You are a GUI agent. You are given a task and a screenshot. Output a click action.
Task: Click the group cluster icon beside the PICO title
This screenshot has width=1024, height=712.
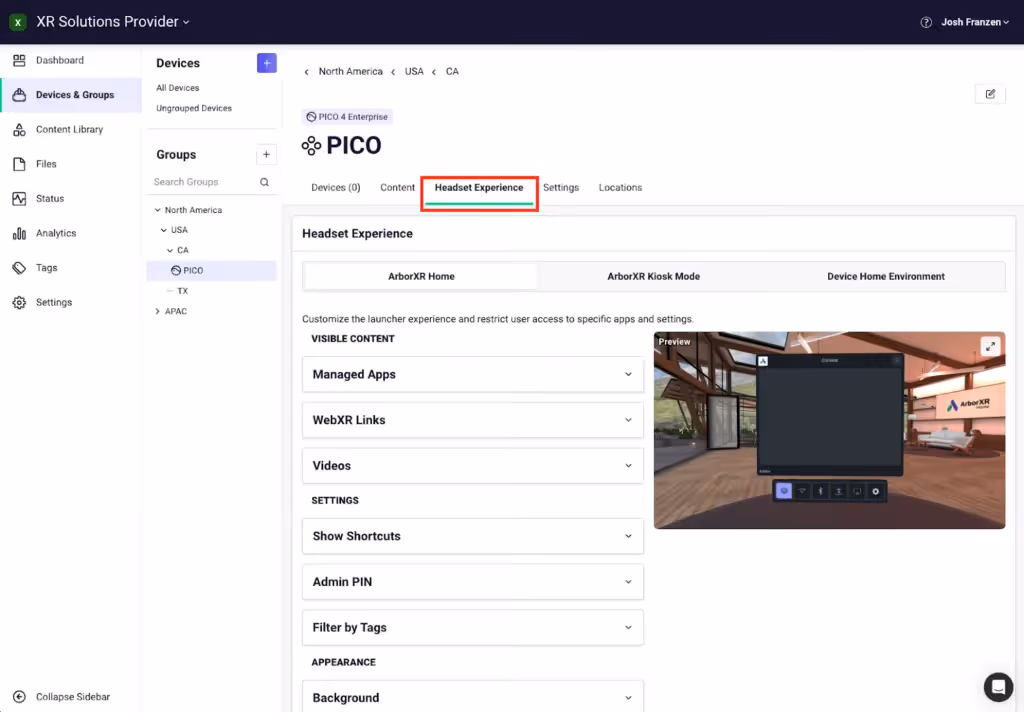coord(312,146)
